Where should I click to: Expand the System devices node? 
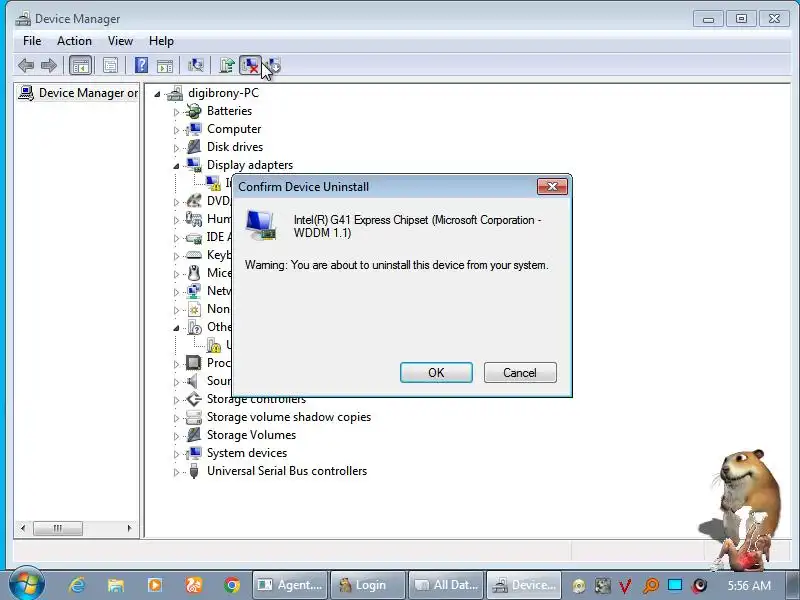pos(177,454)
